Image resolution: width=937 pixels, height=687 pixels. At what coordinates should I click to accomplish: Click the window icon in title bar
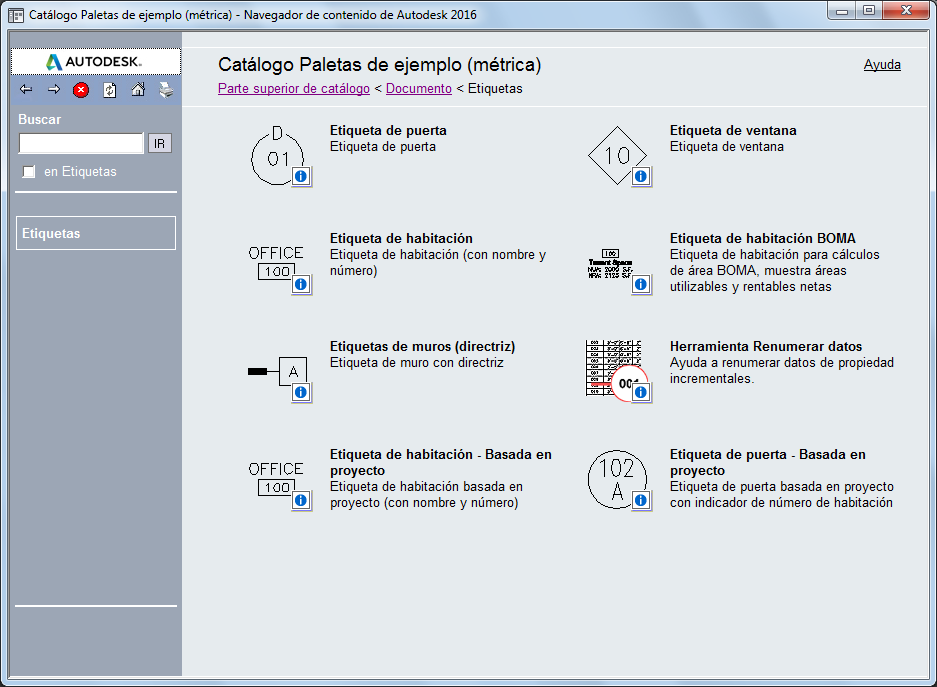pos(16,15)
